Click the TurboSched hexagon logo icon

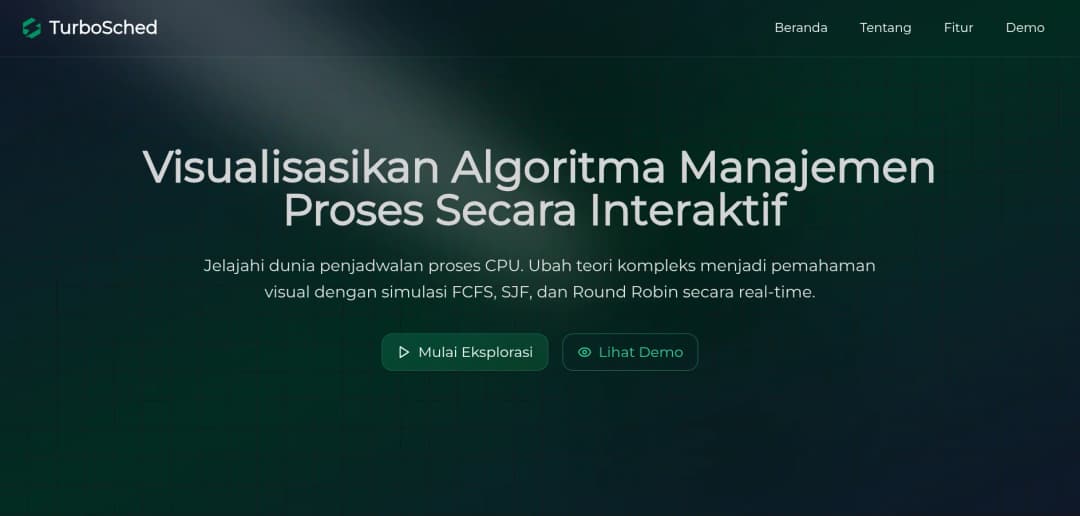32,28
